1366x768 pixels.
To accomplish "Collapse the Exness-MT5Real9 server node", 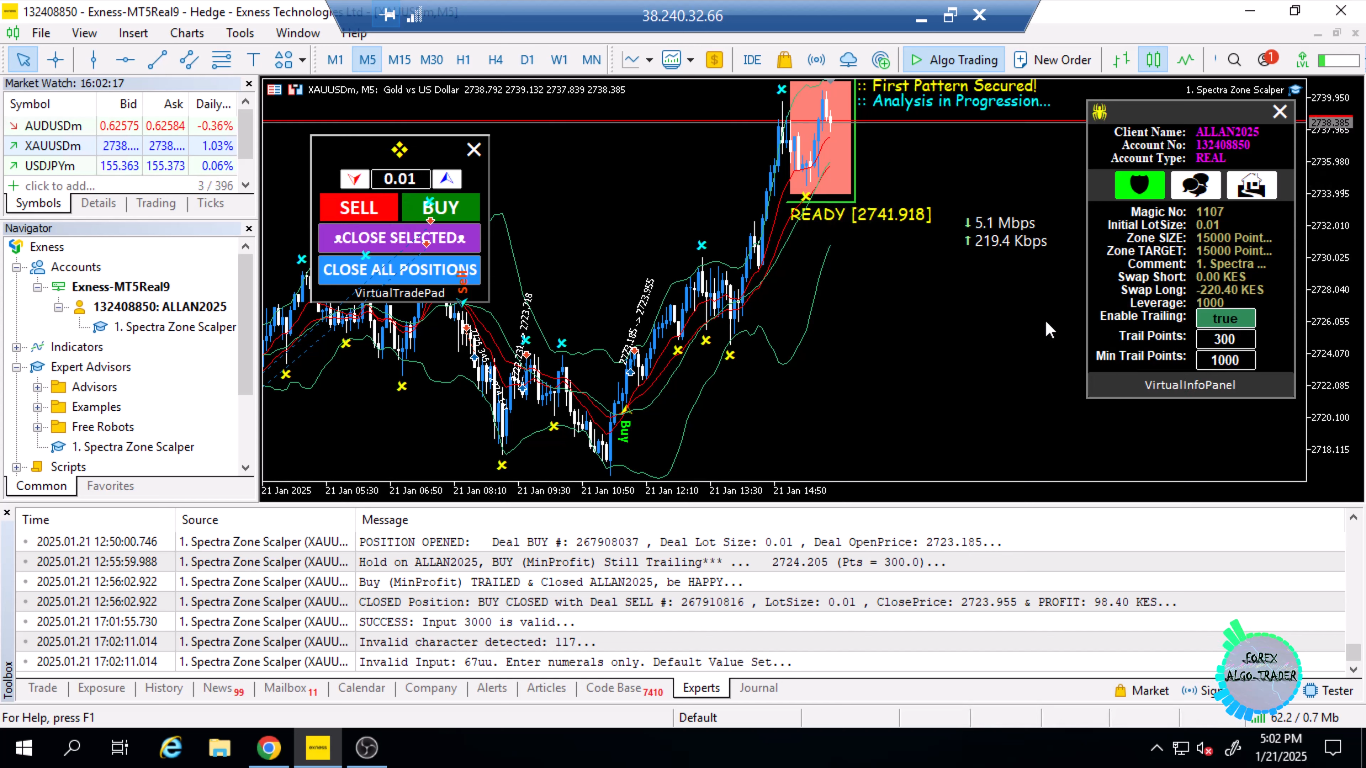I will coord(37,287).
